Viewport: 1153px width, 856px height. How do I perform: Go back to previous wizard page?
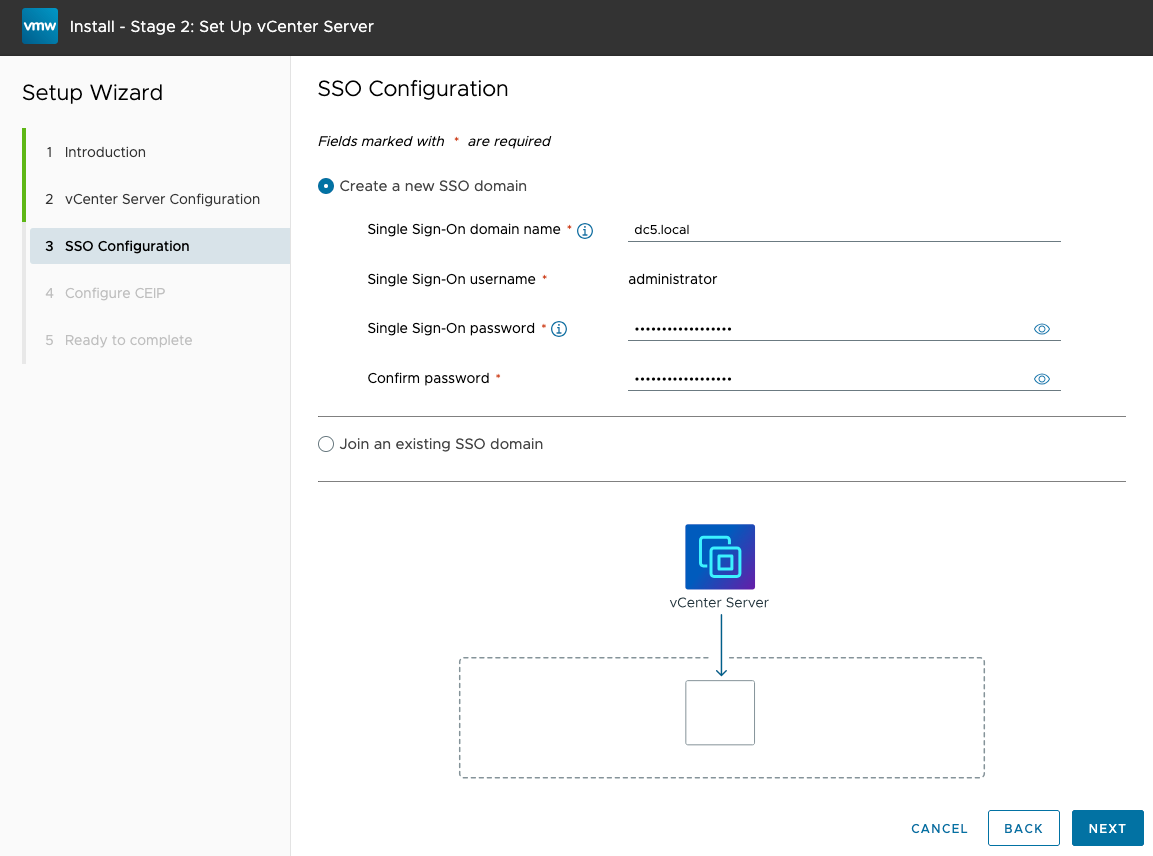click(x=1024, y=829)
